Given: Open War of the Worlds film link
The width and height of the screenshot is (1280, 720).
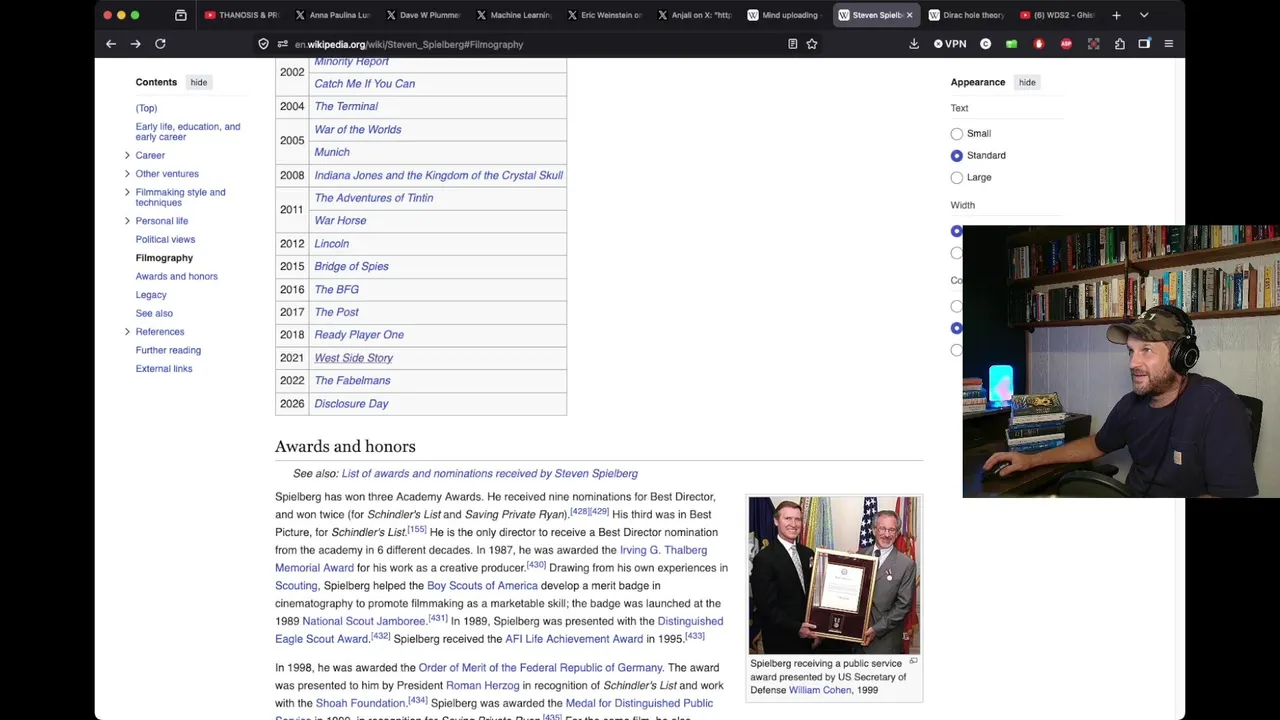Looking at the screenshot, I should point(357,129).
